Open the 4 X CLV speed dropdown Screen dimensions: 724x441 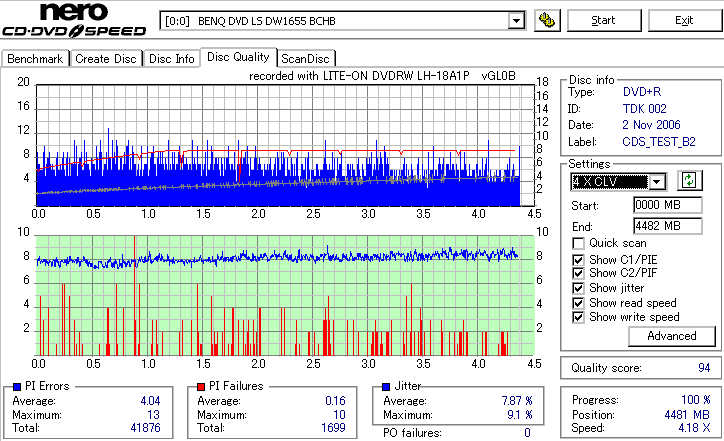pyautogui.click(x=656, y=182)
